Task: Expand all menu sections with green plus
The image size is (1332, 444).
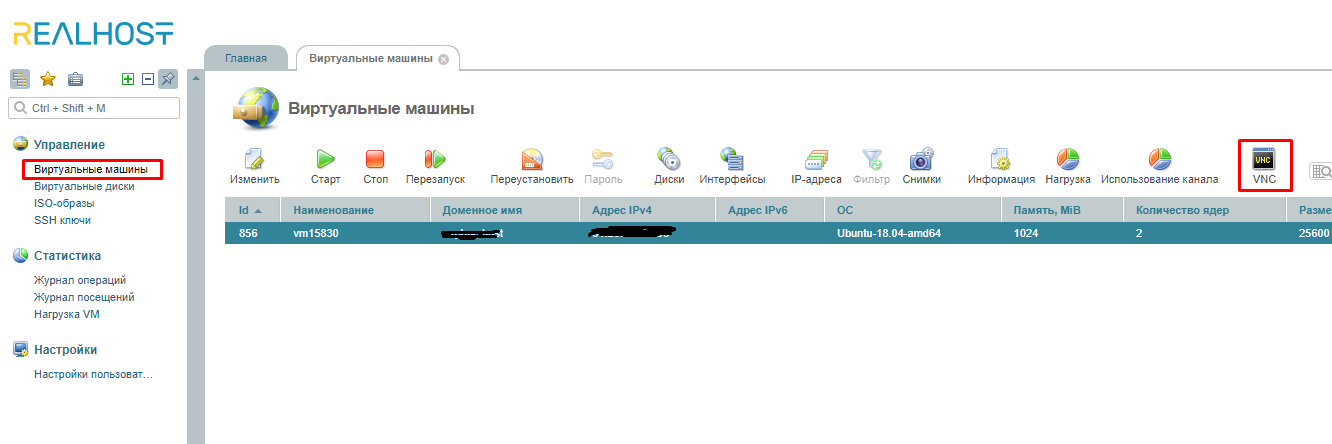Action: tap(127, 79)
